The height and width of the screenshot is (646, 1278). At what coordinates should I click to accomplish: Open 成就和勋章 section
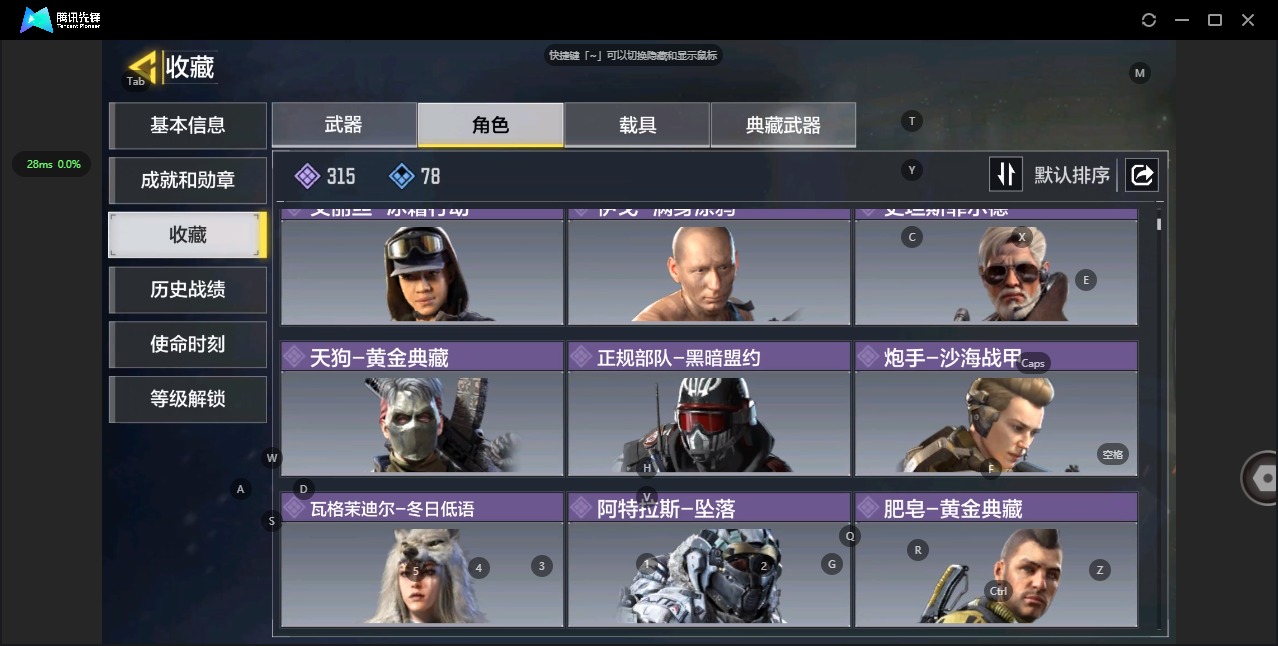(x=188, y=180)
